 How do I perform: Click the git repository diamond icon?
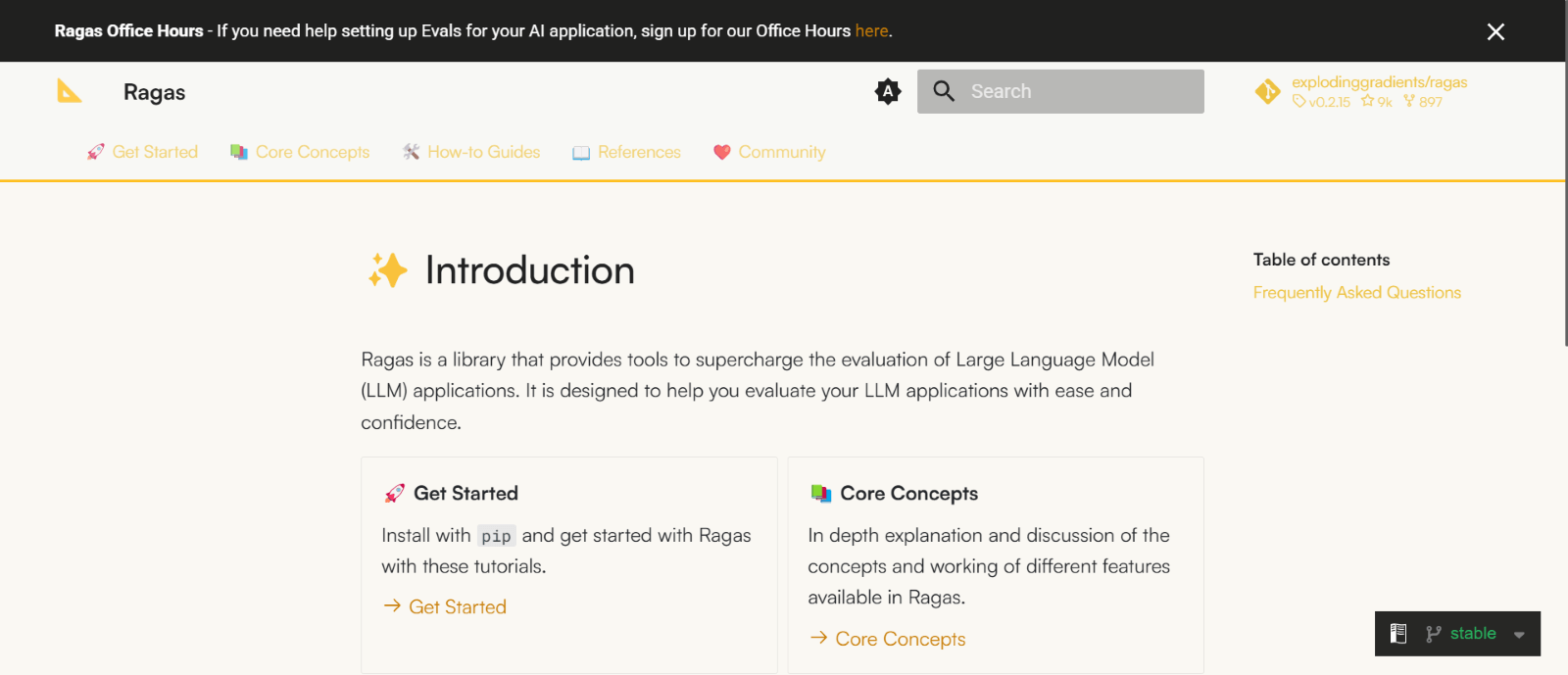(x=1267, y=91)
